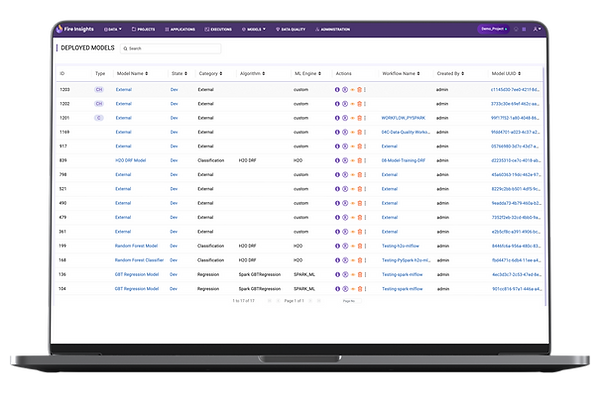Open the H2O DRF Model link
Image resolution: width=599 pixels, height=393 pixels.
tap(131, 160)
